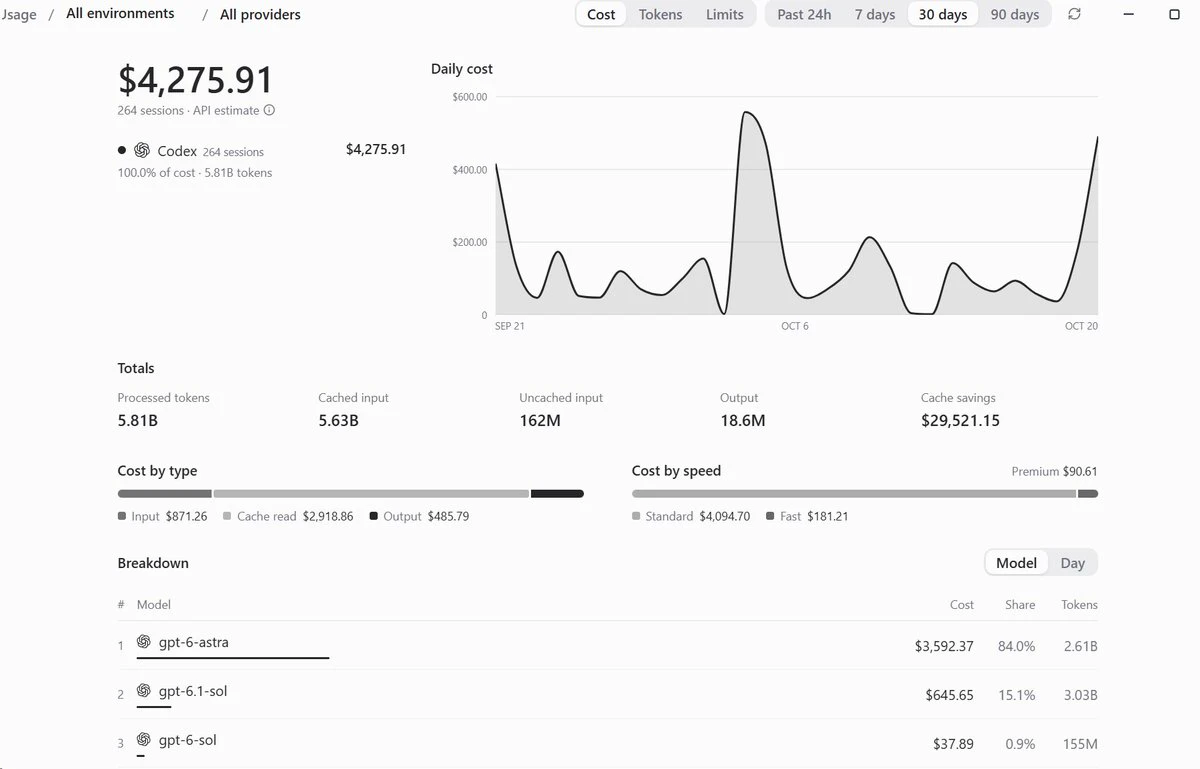The image size is (1200, 769).
Task: Click the Cache read legend swatch
Action: [x=227, y=516]
